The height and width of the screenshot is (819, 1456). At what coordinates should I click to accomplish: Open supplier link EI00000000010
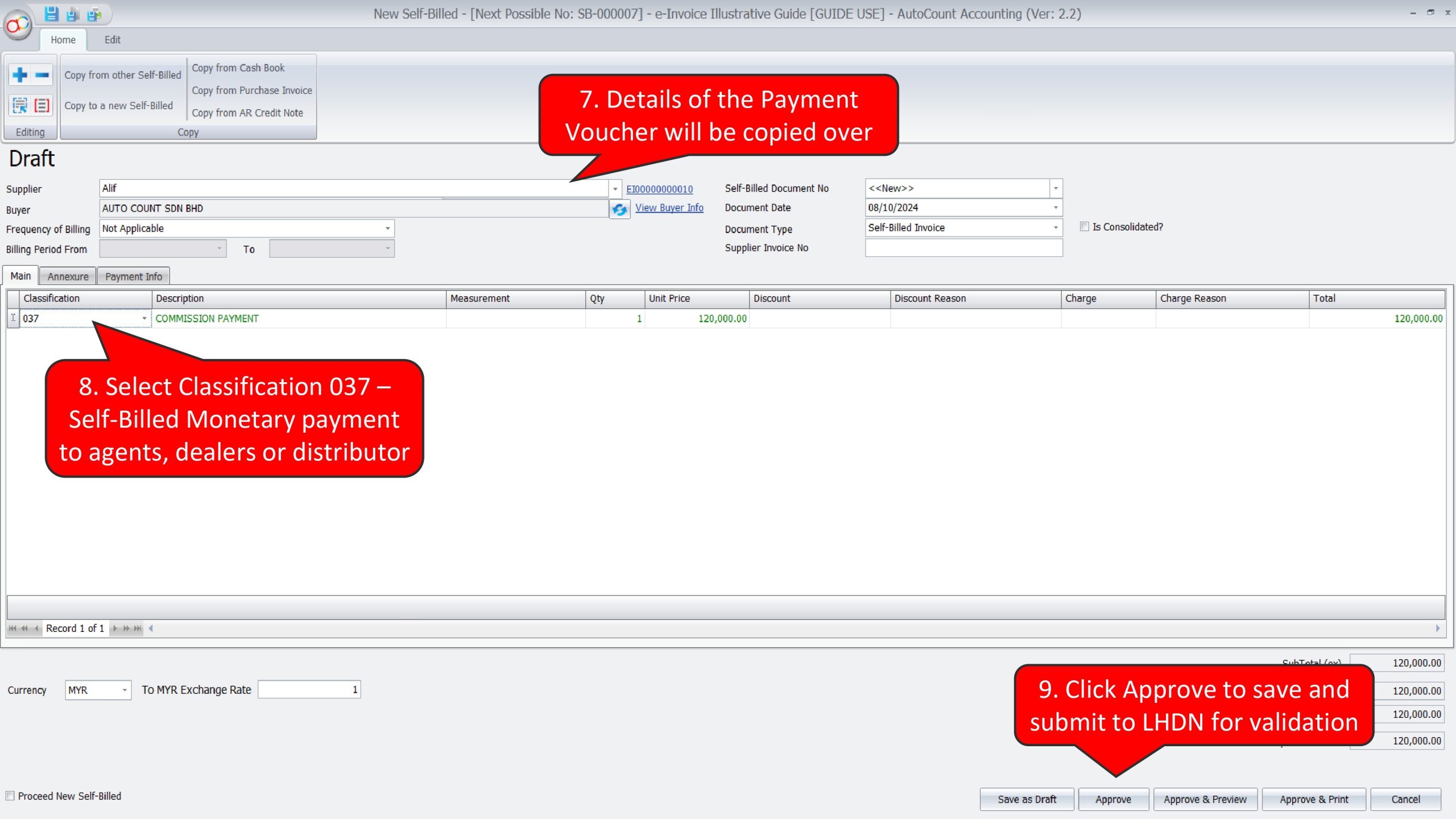(659, 189)
